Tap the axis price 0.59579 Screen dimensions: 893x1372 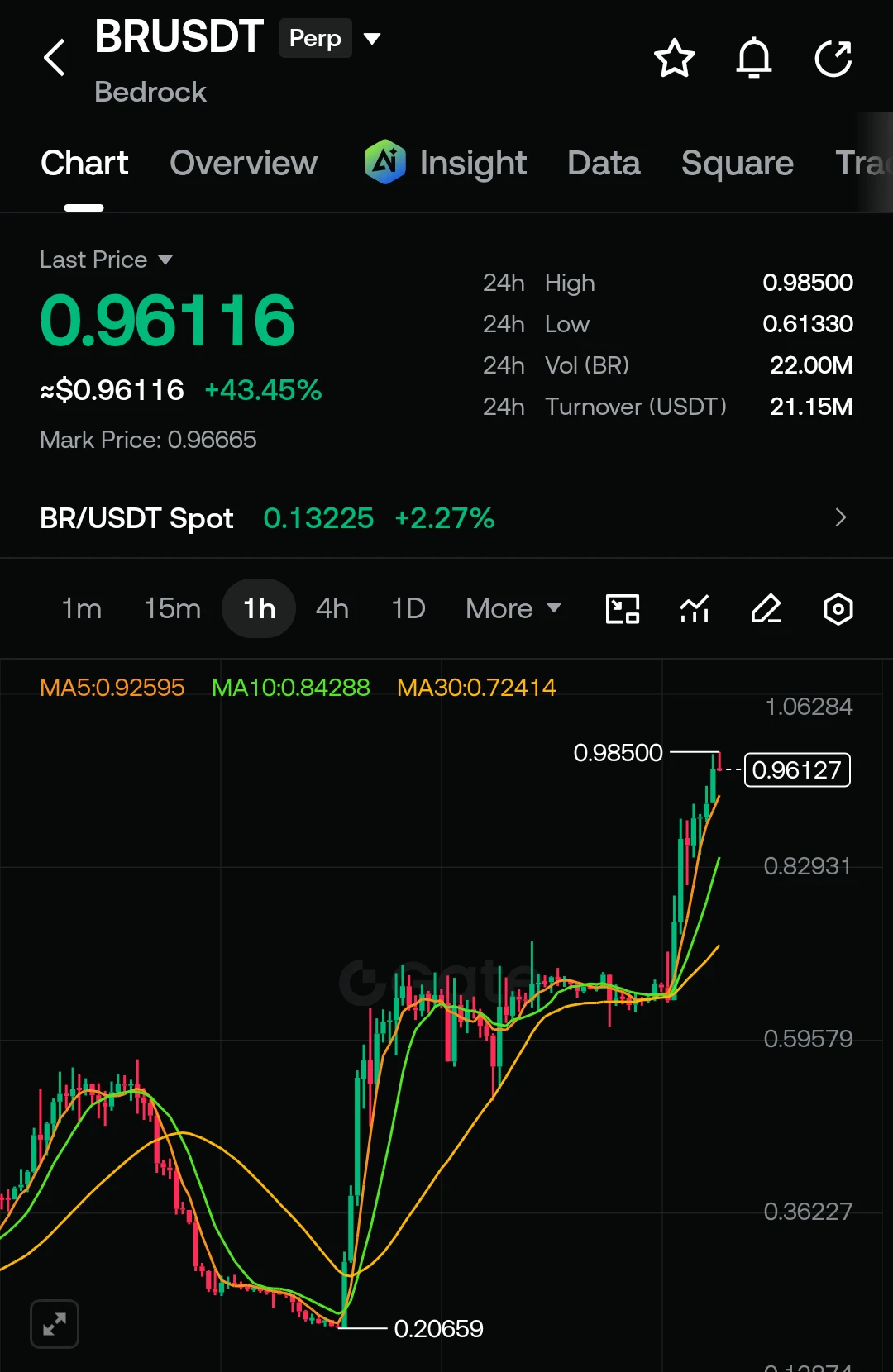coord(808,1039)
